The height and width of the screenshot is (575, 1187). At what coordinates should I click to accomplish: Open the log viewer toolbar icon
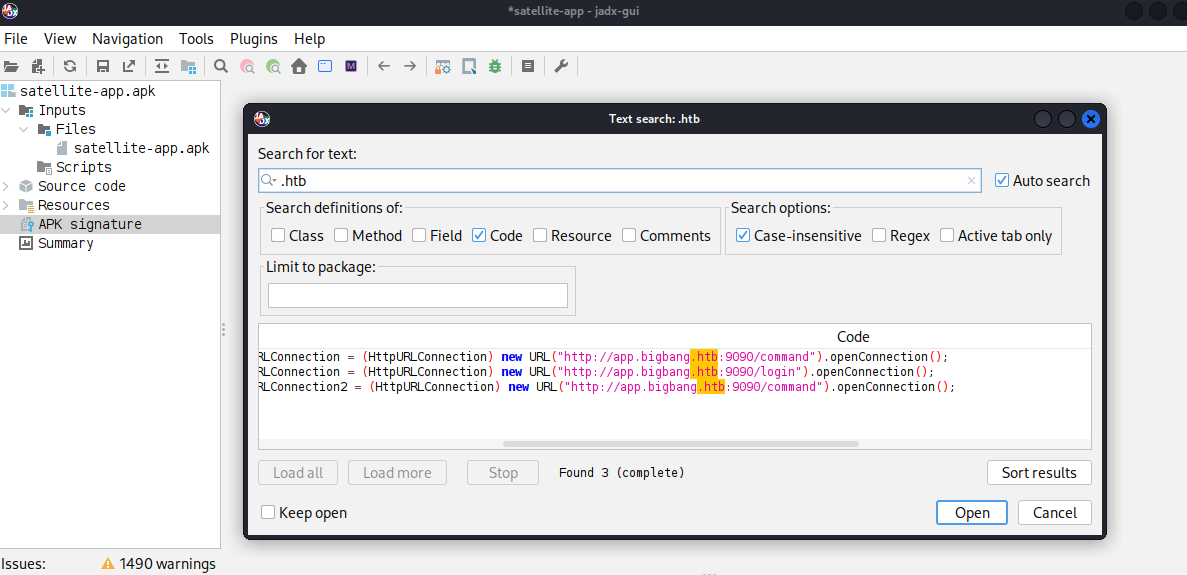528,67
